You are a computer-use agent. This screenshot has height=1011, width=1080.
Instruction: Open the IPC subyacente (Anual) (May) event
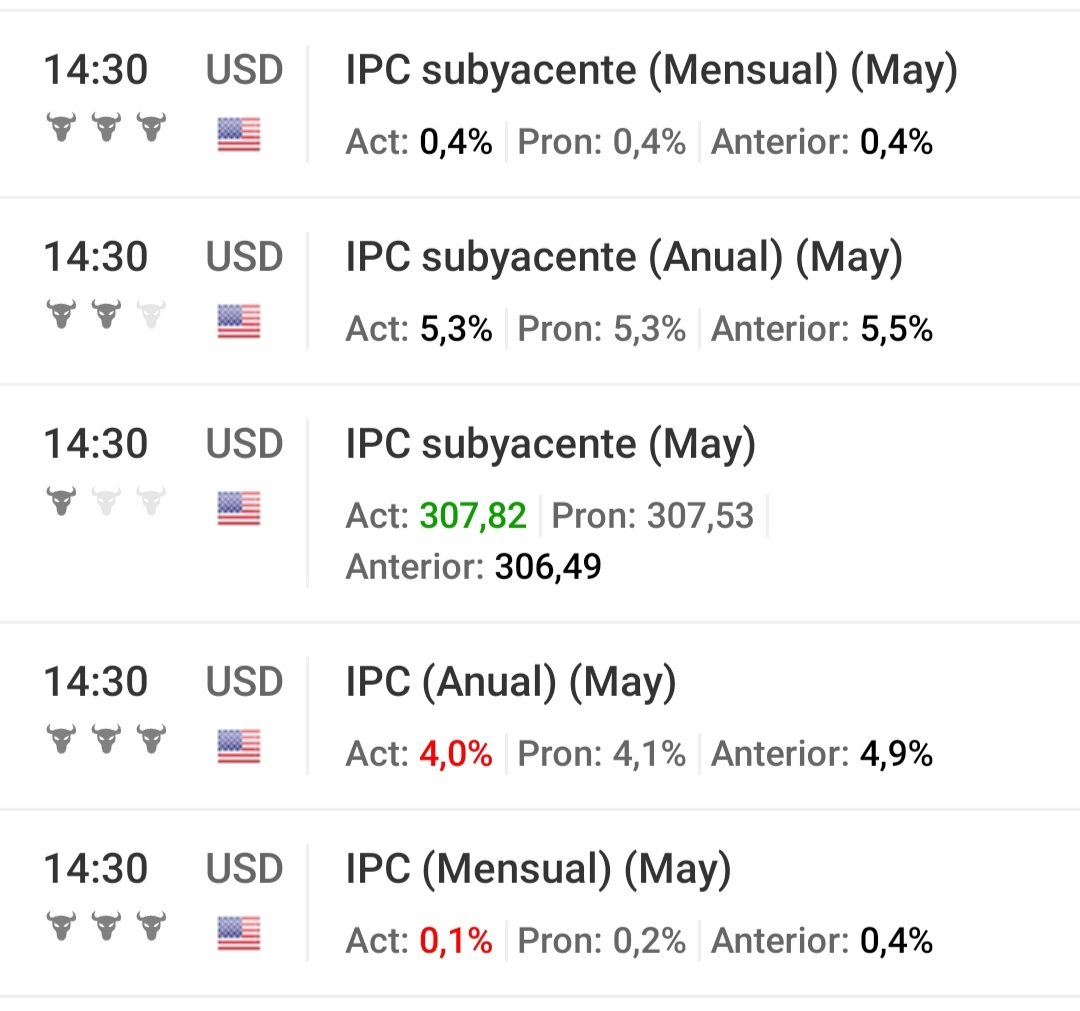click(623, 258)
